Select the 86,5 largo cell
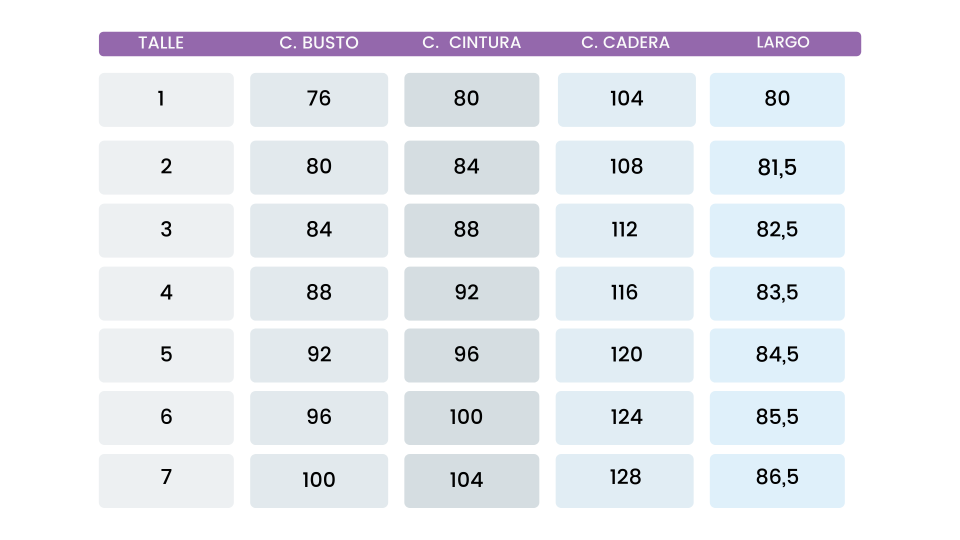 (777, 480)
